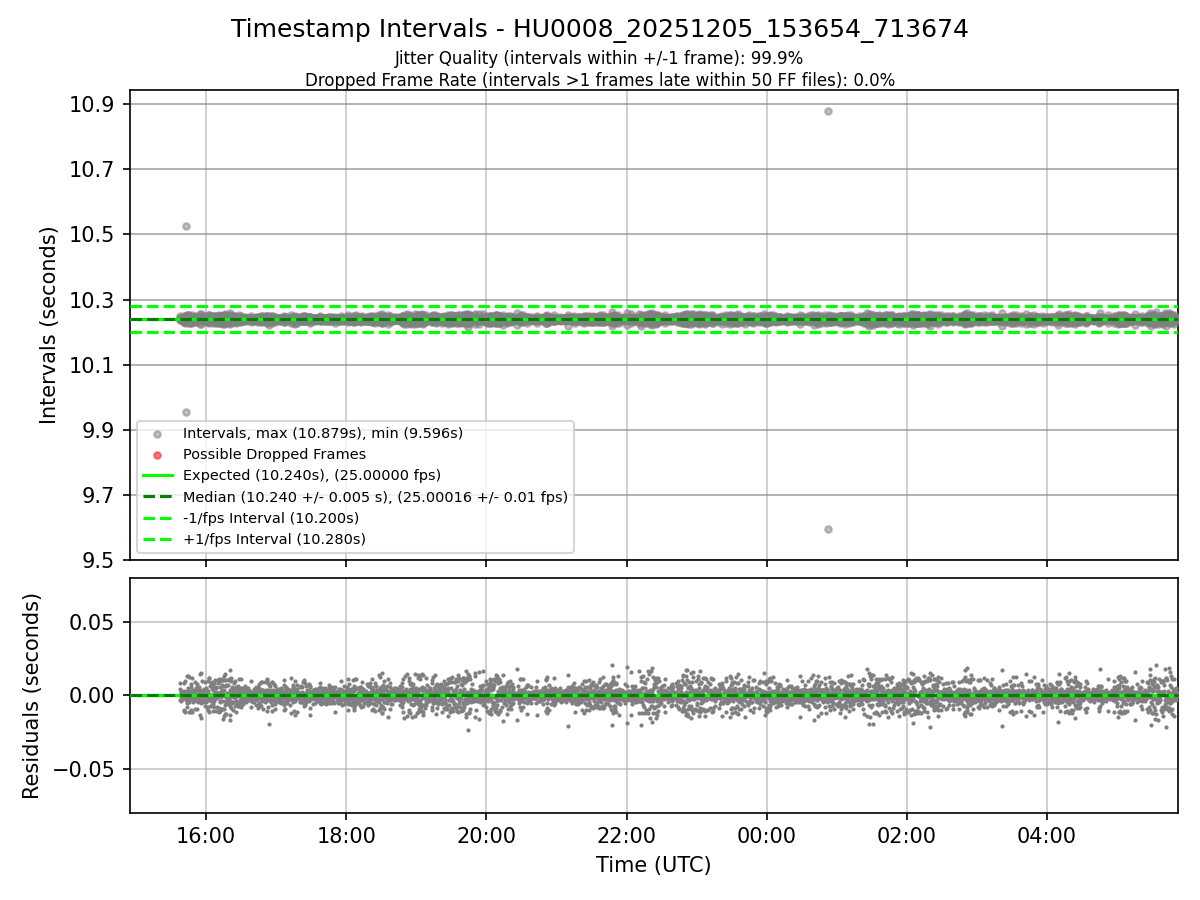Click the plot title 'Timestamp Intervals - HU0008_20251205_153654_713674'

point(599,29)
